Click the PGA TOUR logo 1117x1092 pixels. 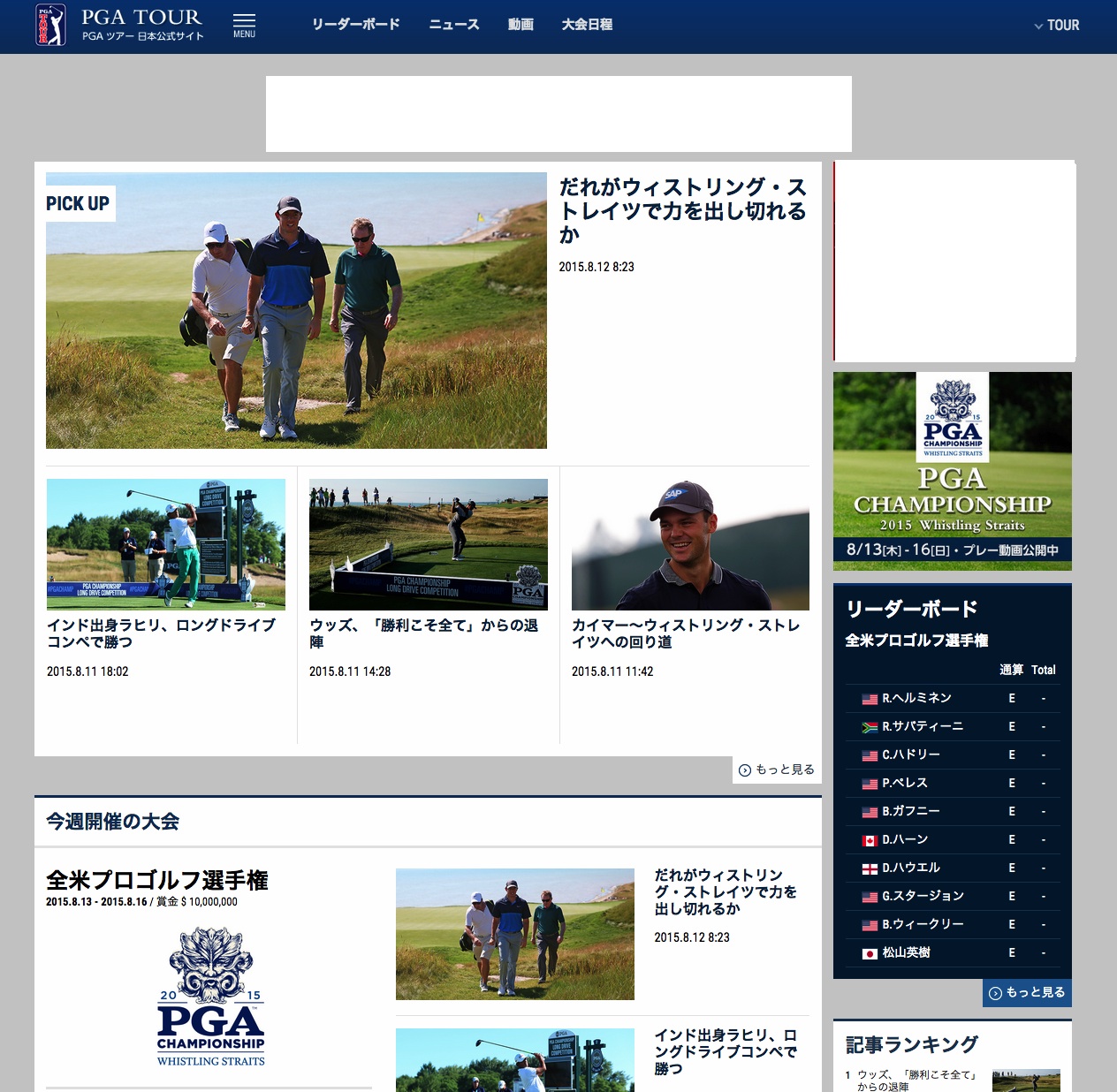coord(53,26)
